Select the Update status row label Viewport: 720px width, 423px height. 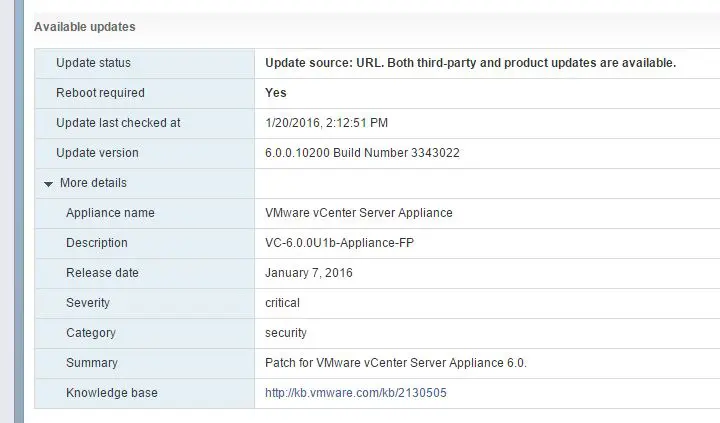(93, 63)
